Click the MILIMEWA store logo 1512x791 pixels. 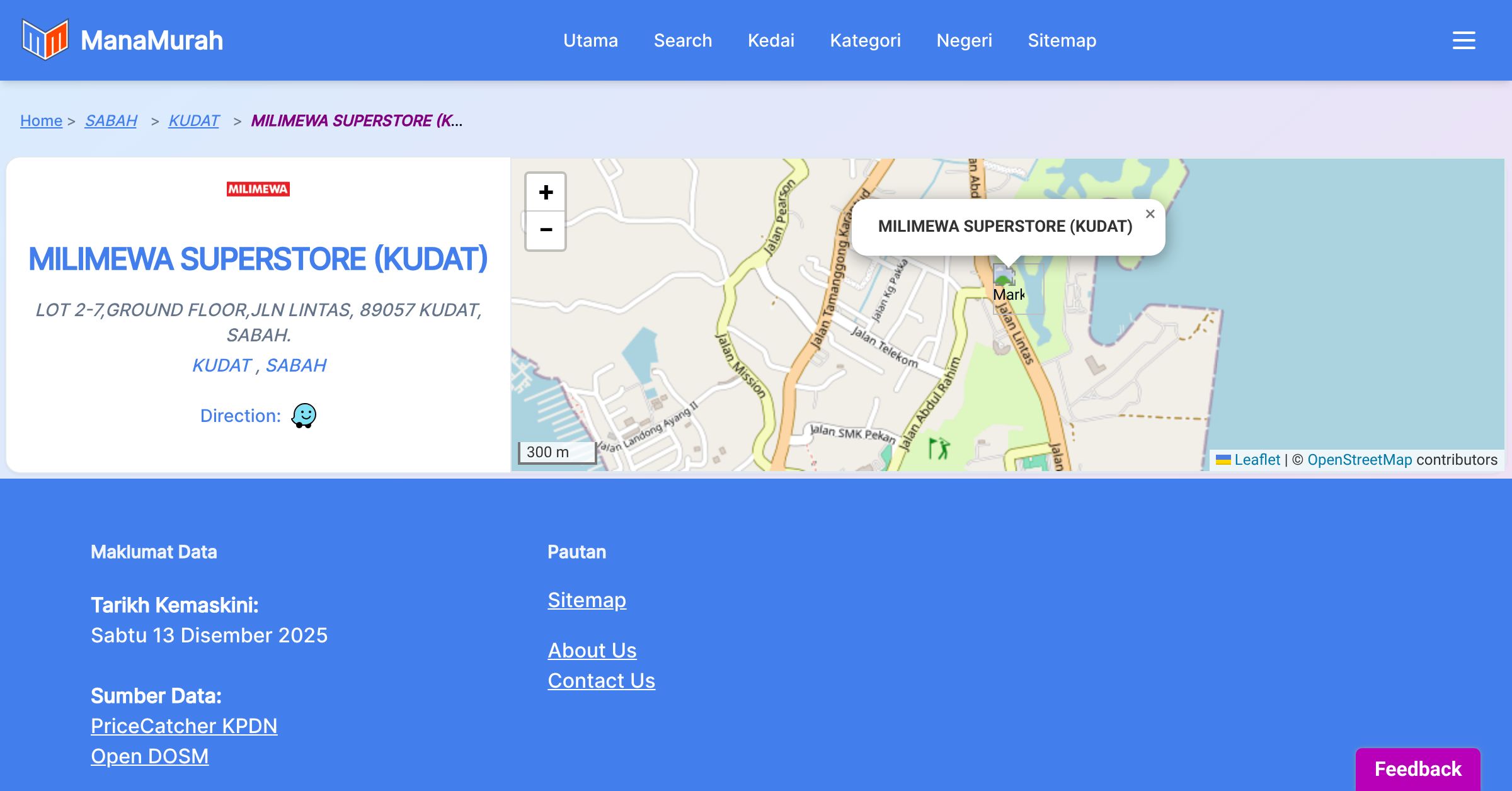click(x=258, y=189)
